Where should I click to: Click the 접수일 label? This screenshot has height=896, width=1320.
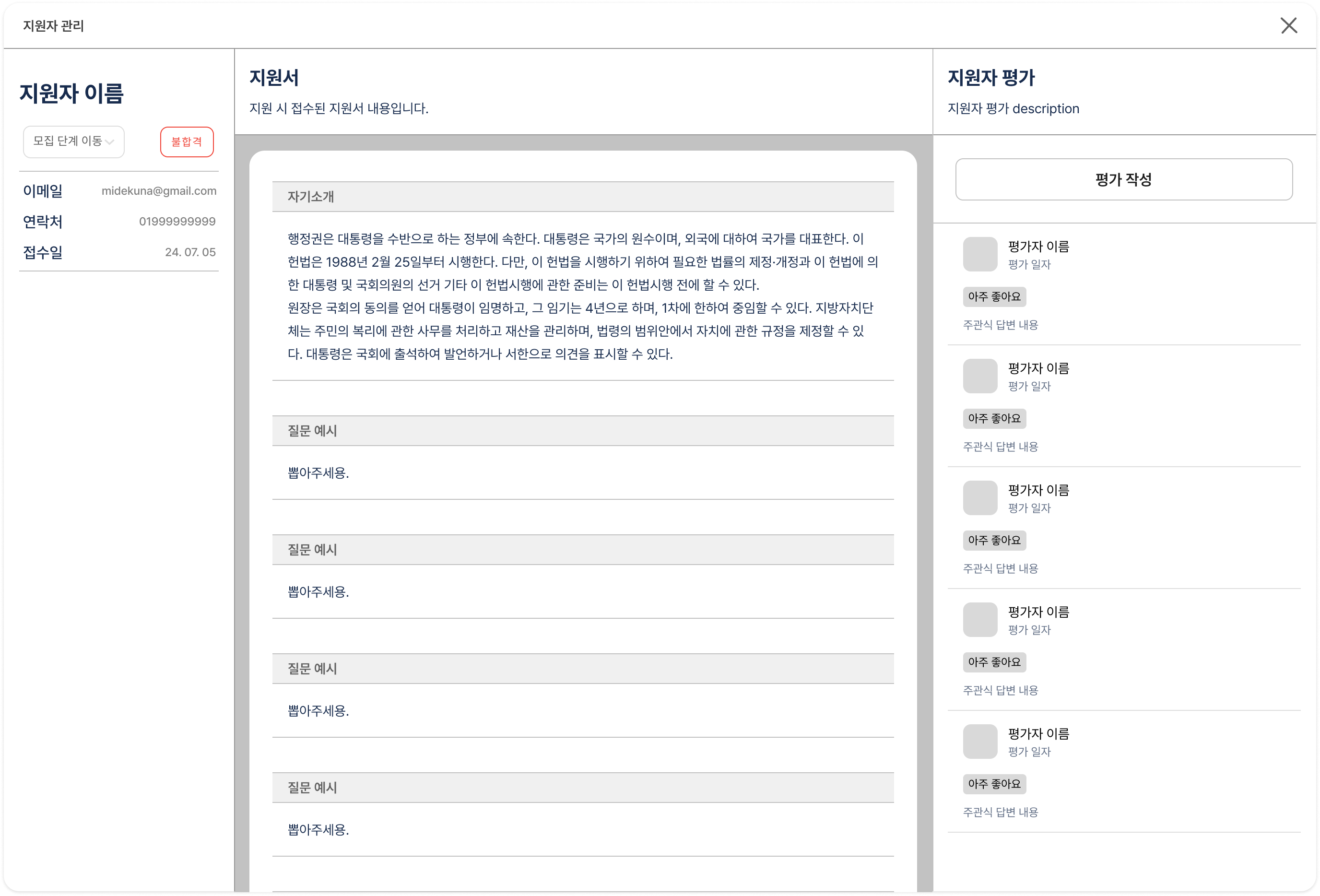tap(43, 252)
